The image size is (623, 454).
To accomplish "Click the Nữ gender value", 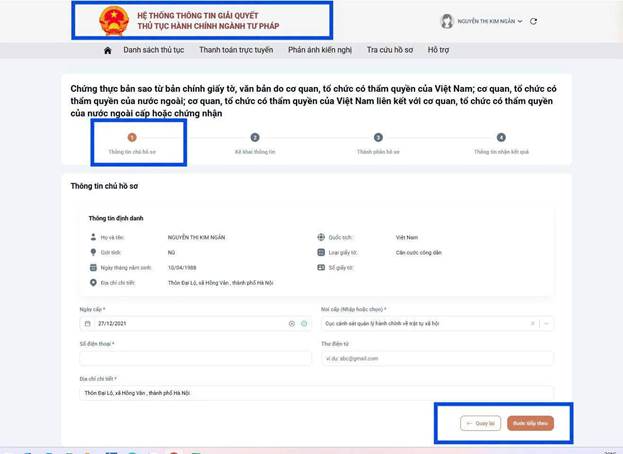I will pyautogui.click(x=171, y=253).
